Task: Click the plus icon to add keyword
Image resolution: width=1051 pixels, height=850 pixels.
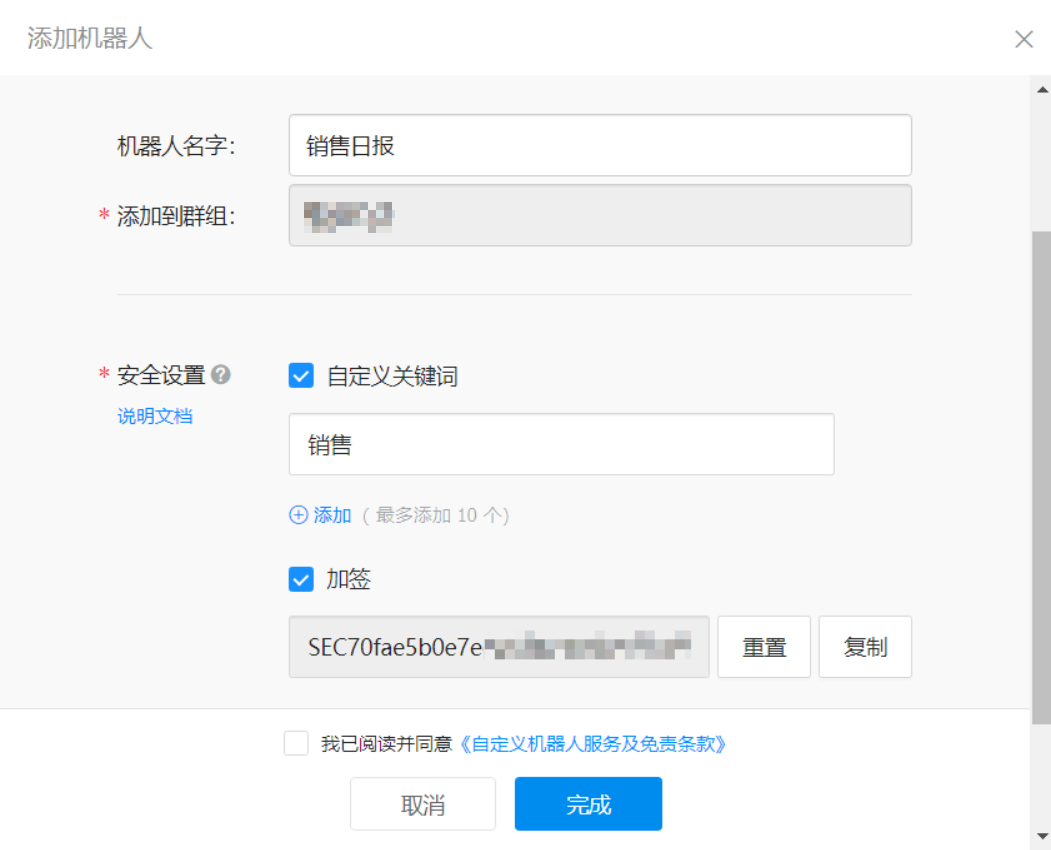Action: click(298, 515)
